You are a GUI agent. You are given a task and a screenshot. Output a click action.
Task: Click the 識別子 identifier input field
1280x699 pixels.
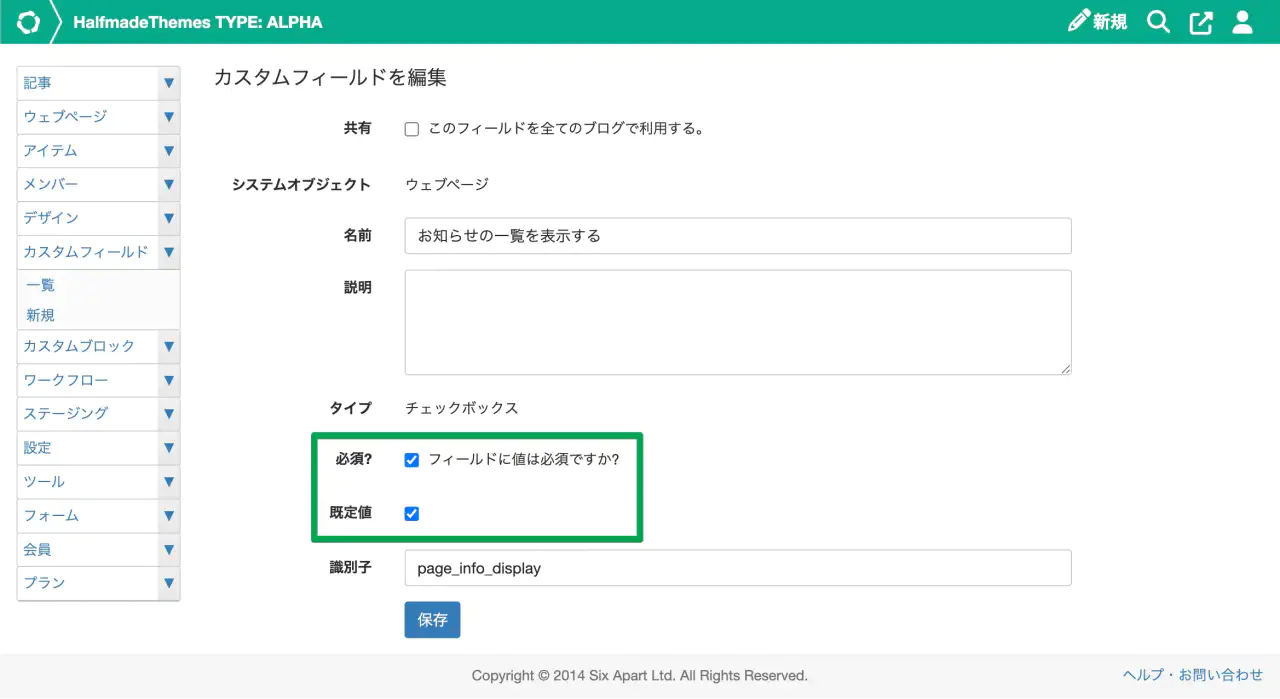point(737,568)
